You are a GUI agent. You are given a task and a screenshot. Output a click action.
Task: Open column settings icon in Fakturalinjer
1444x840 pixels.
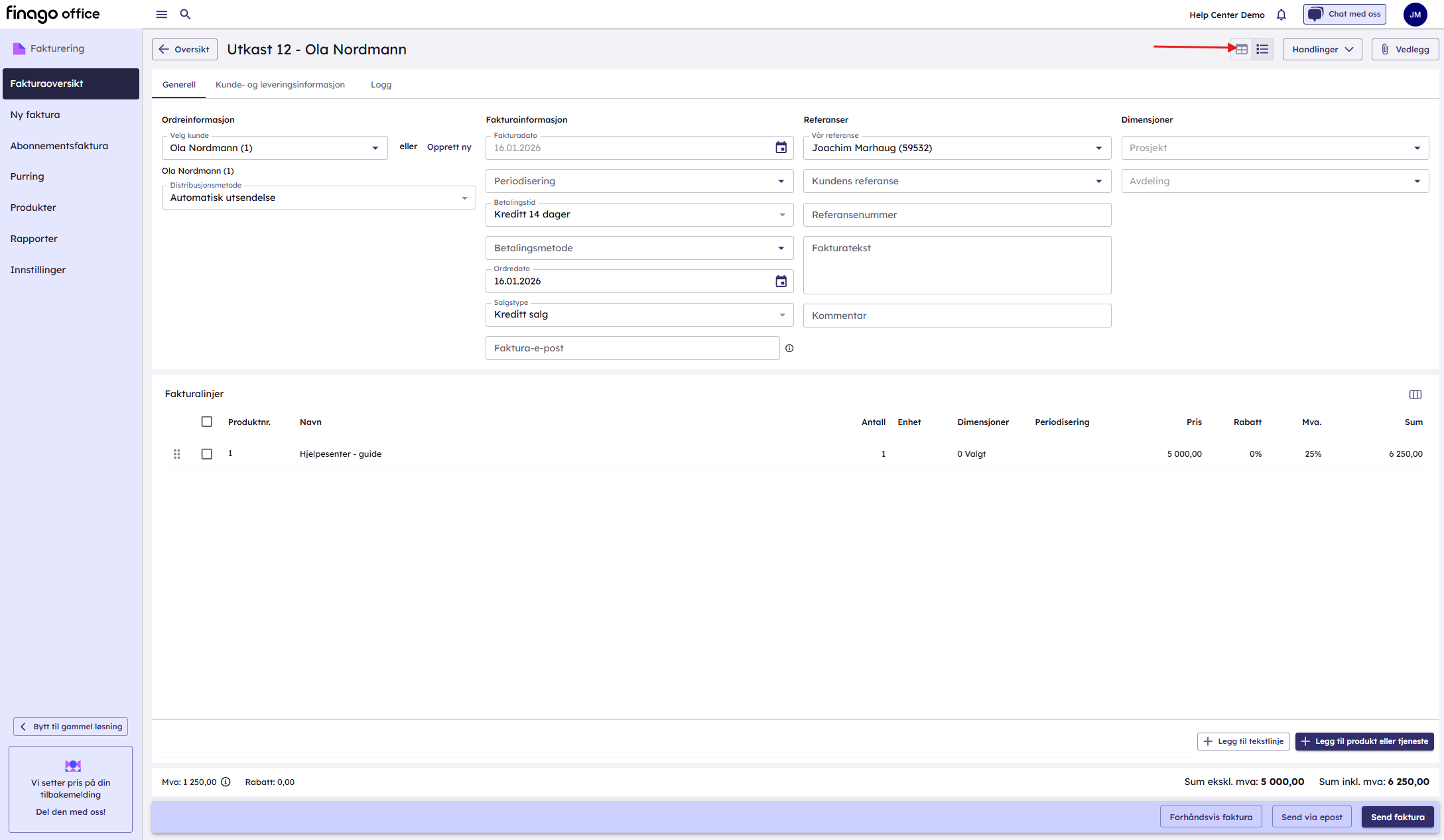click(1415, 394)
